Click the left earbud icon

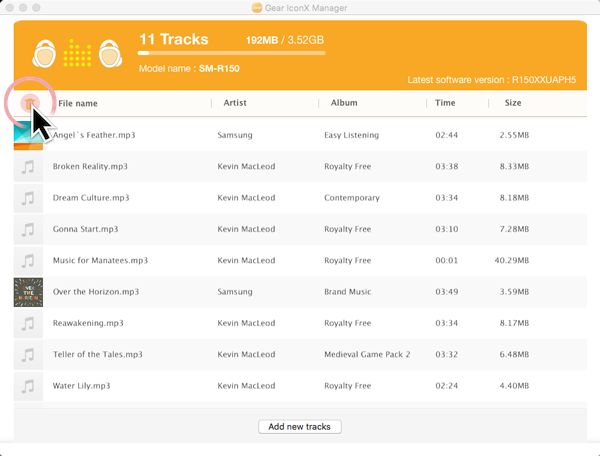pos(44,54)
